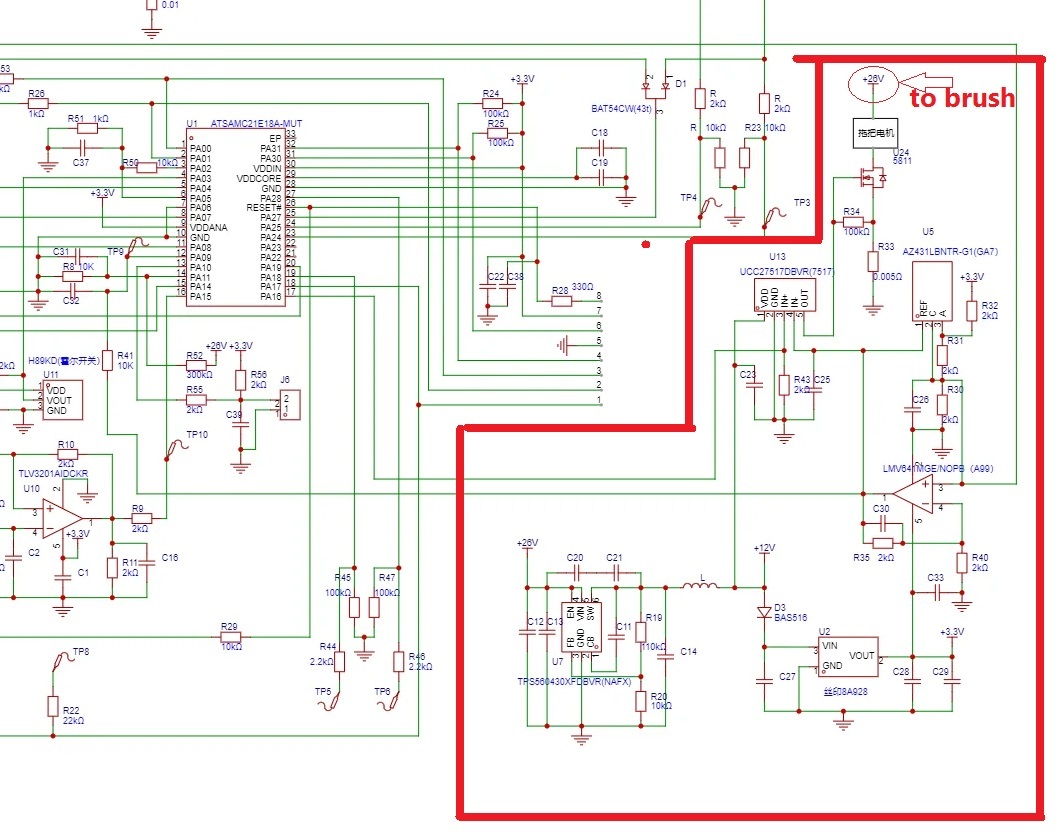Select the H89KD hall switch U11
This screenshot has width=1060, height=834.
62,400
